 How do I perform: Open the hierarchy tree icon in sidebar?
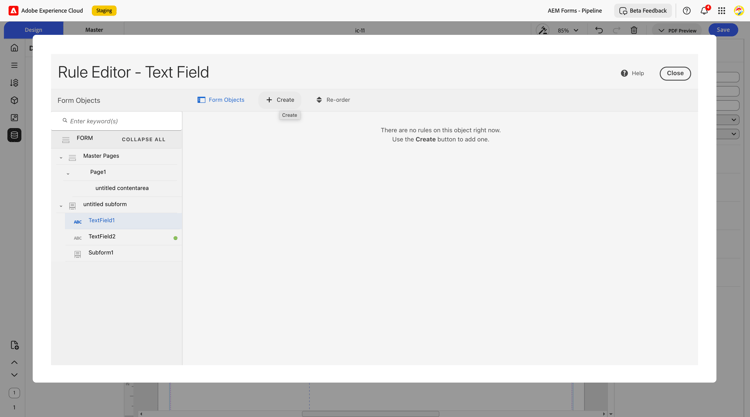coord(14,83)
